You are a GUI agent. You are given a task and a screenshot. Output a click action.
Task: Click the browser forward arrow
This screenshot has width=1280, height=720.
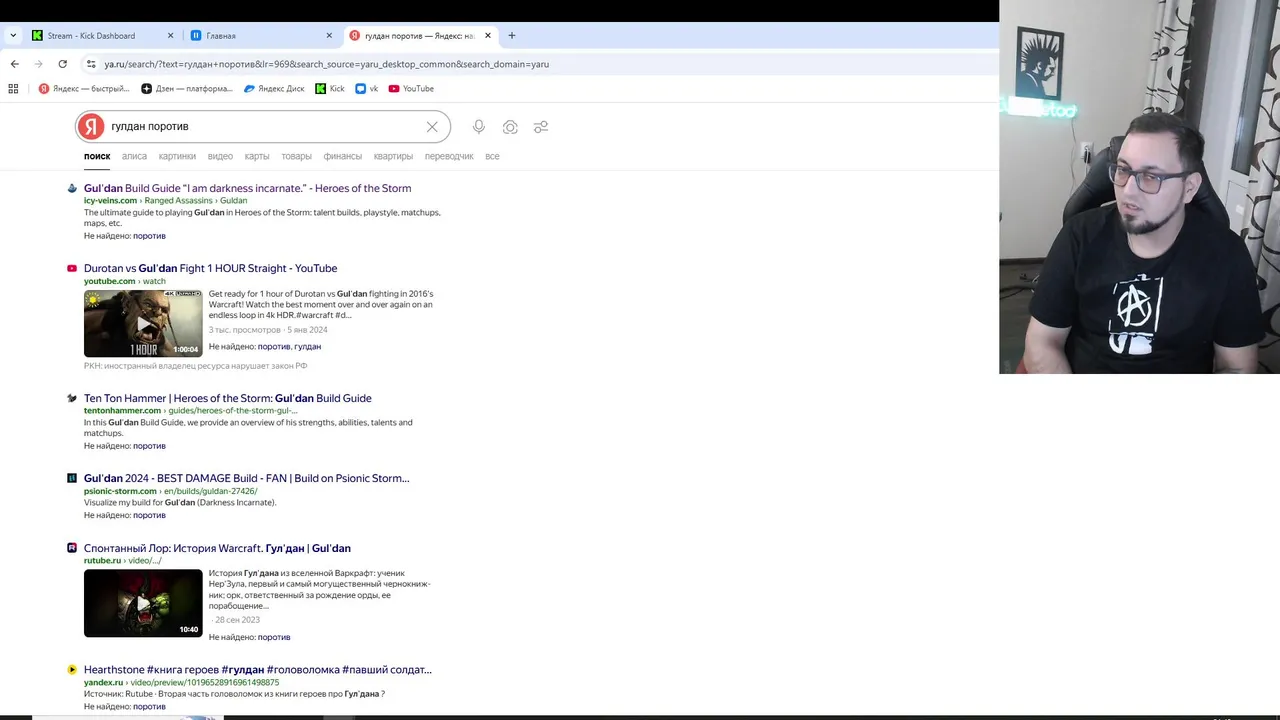point(38,64)
